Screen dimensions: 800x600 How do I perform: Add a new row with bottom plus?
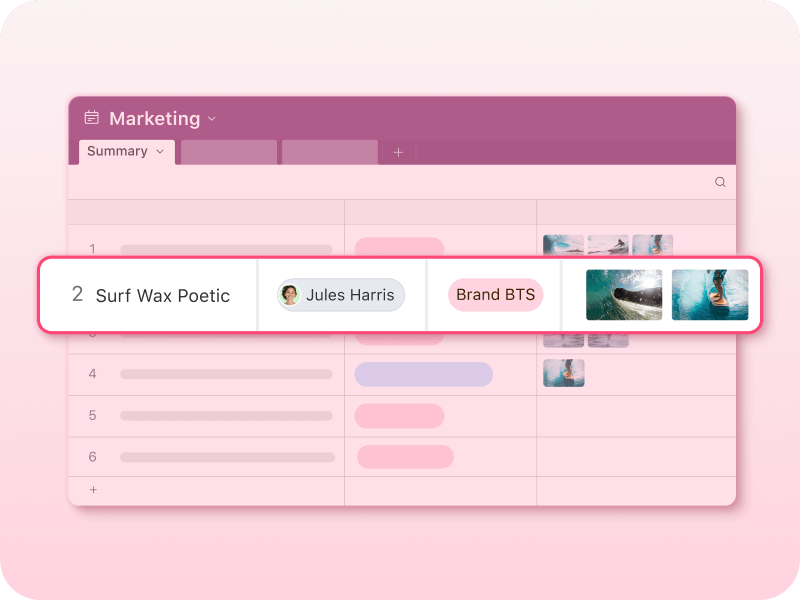pos(93,490)
